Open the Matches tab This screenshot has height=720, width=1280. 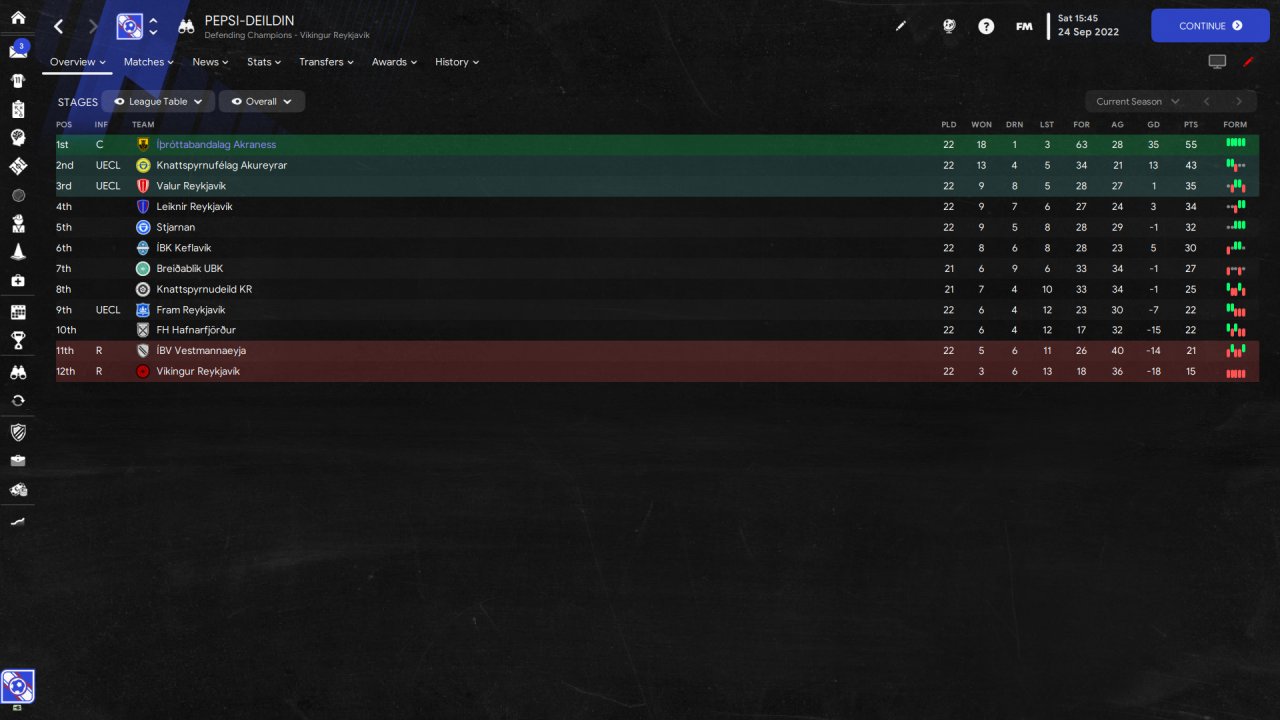(148, 62)
